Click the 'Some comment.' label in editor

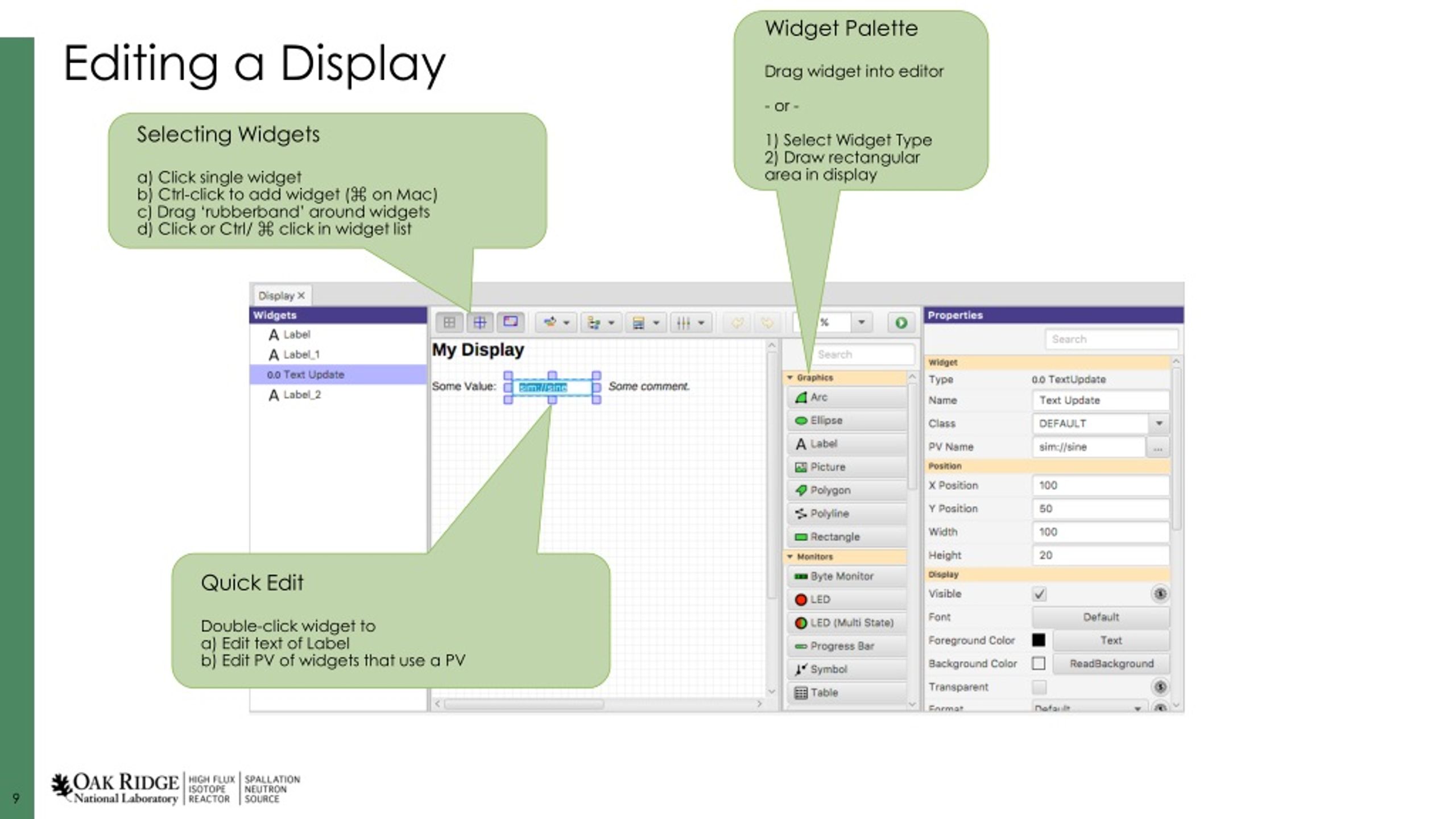coord(649,387)
